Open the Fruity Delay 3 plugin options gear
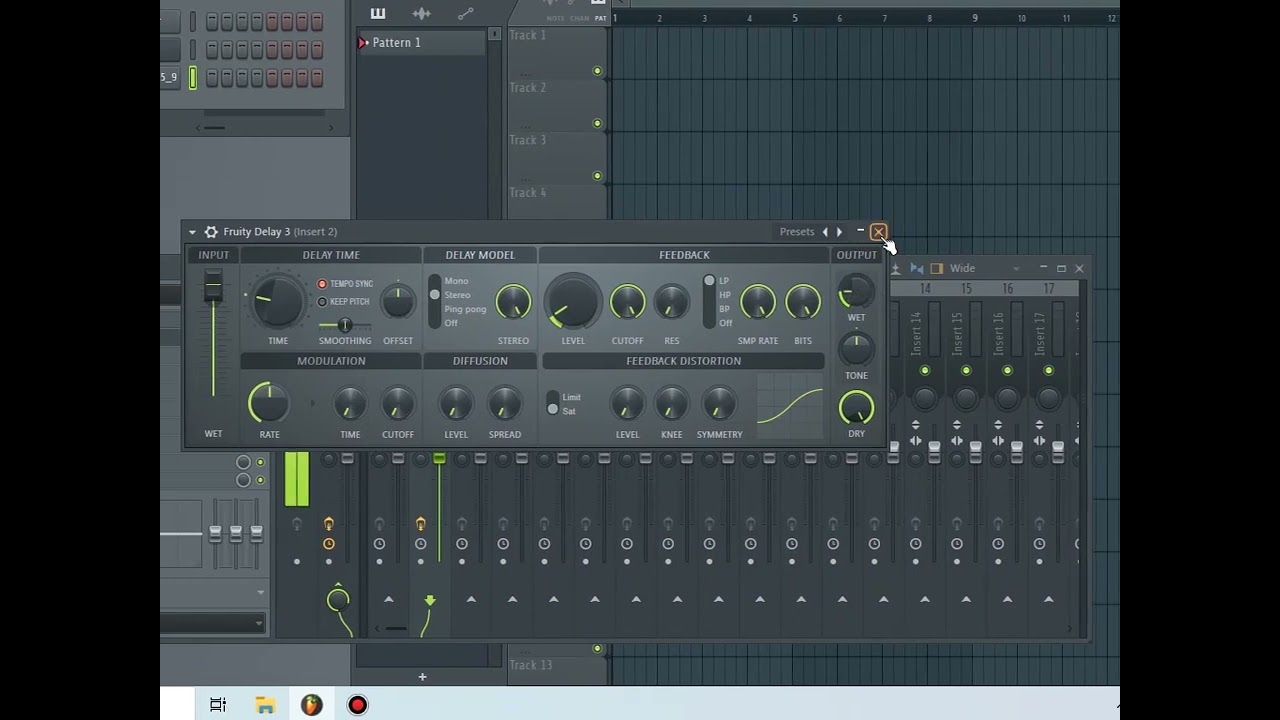Screen dimensions: 1280x720 coord(211,232)
